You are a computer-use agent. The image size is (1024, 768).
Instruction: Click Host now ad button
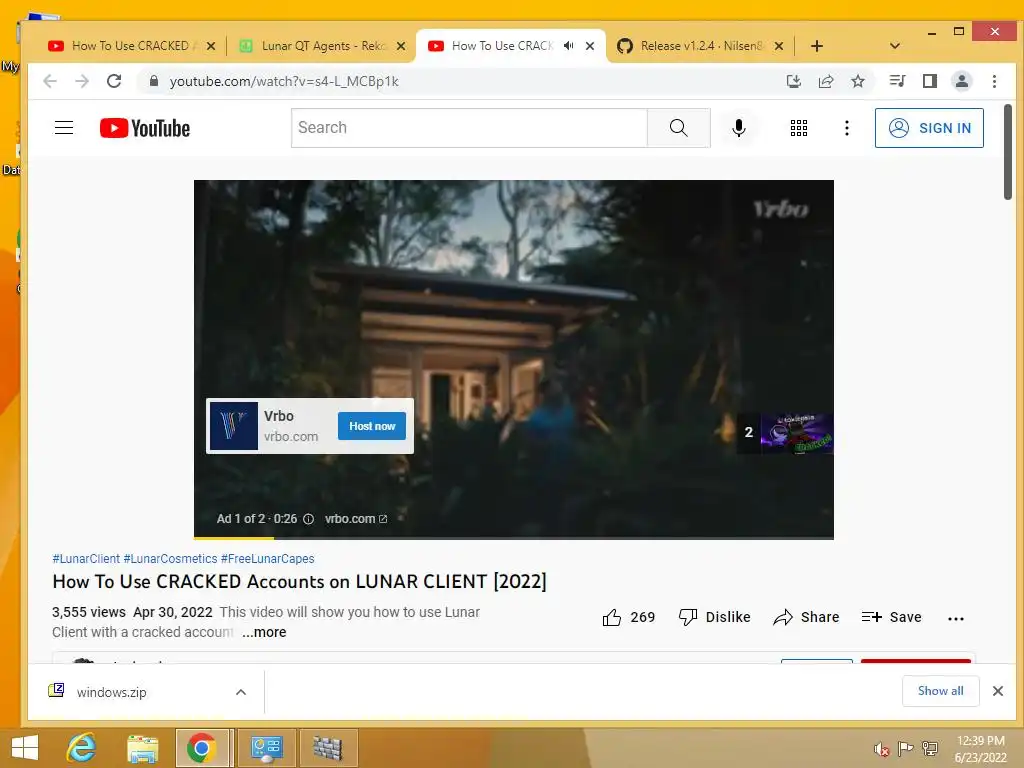[372, 426]
